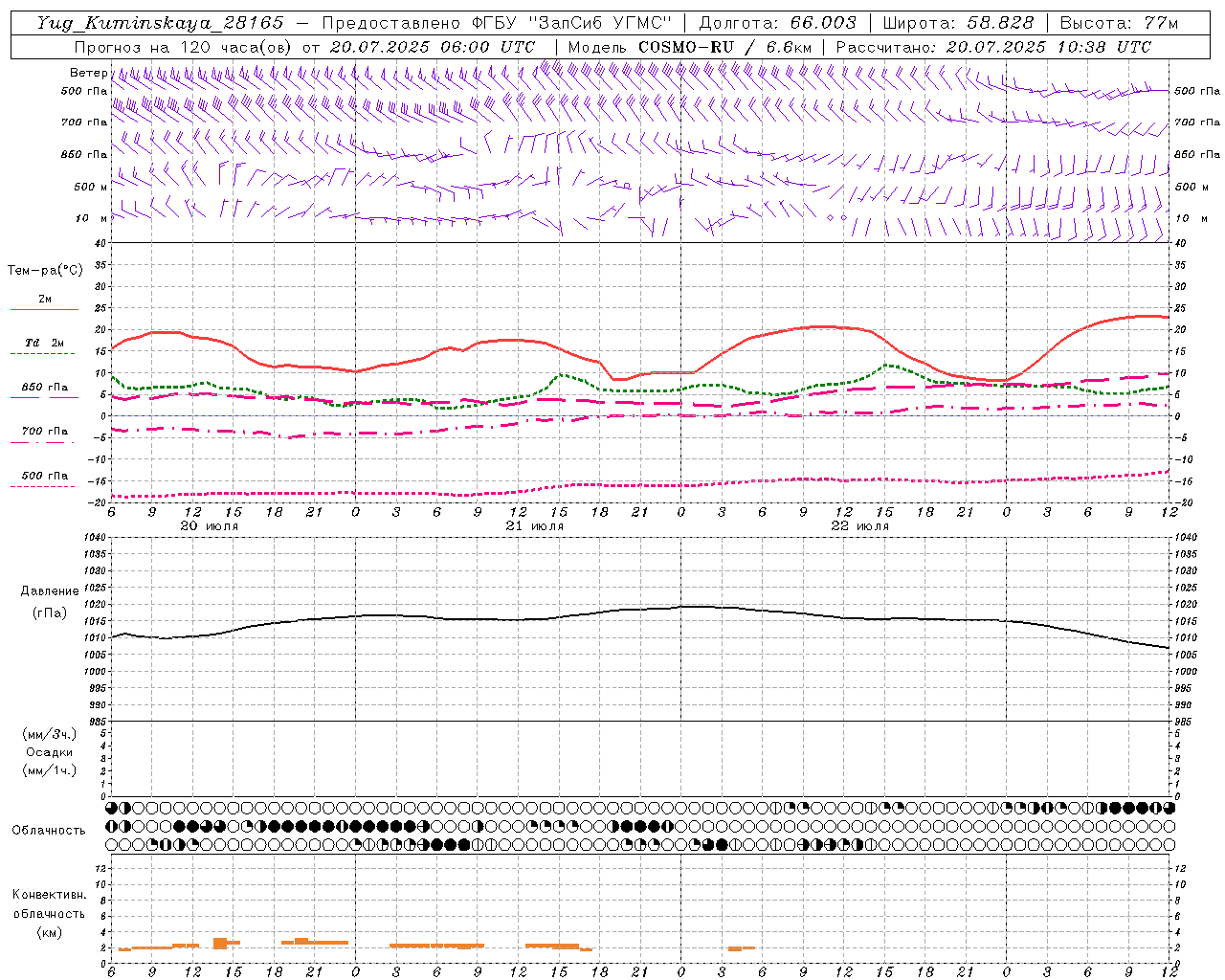The width and height of the screenshot is (1225, 980).
Task: Click the Долгота: 66.003 value
Action: [777, 23]
